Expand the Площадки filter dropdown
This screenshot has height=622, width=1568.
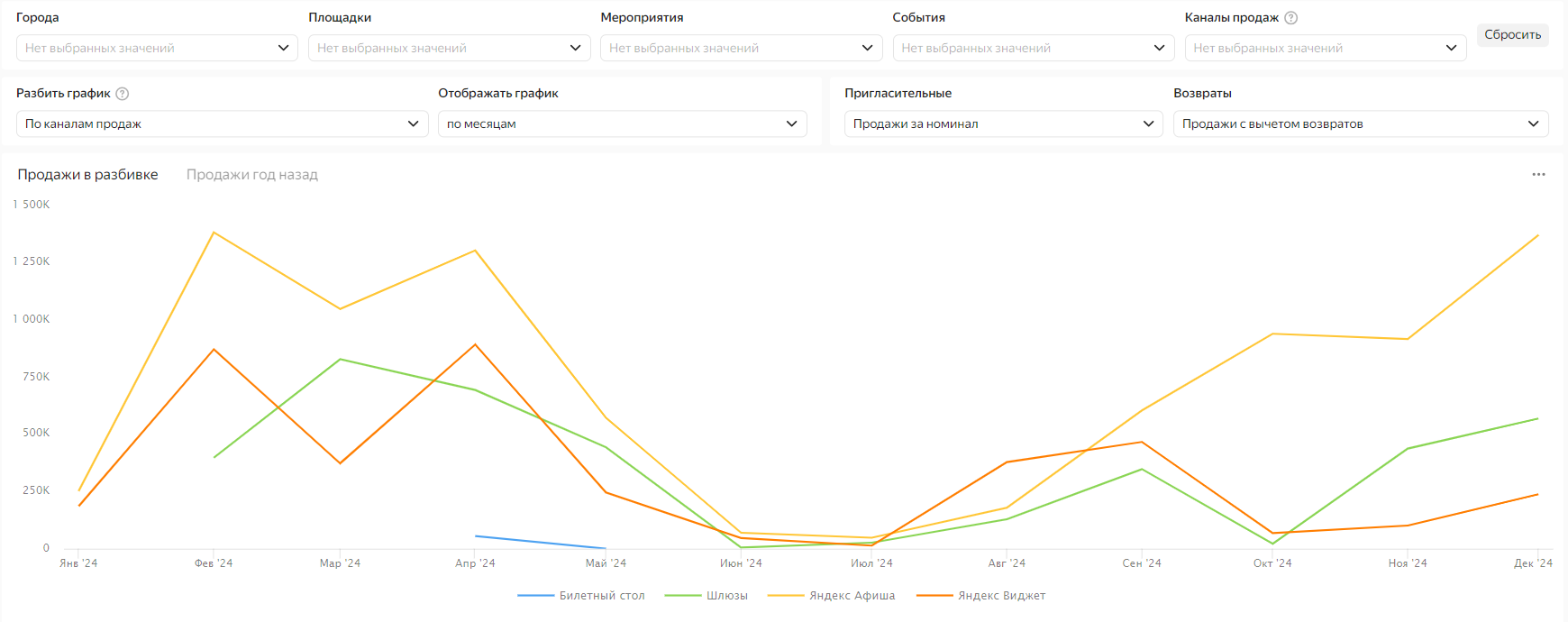click(449, 48)
